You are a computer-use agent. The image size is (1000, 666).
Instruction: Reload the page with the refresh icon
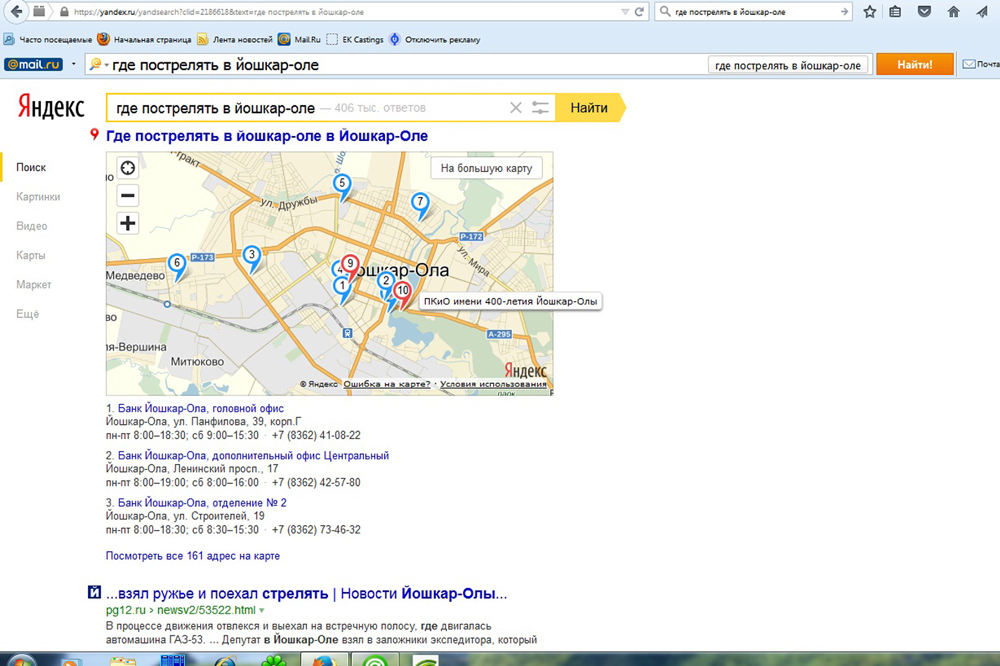coord(638,11)
